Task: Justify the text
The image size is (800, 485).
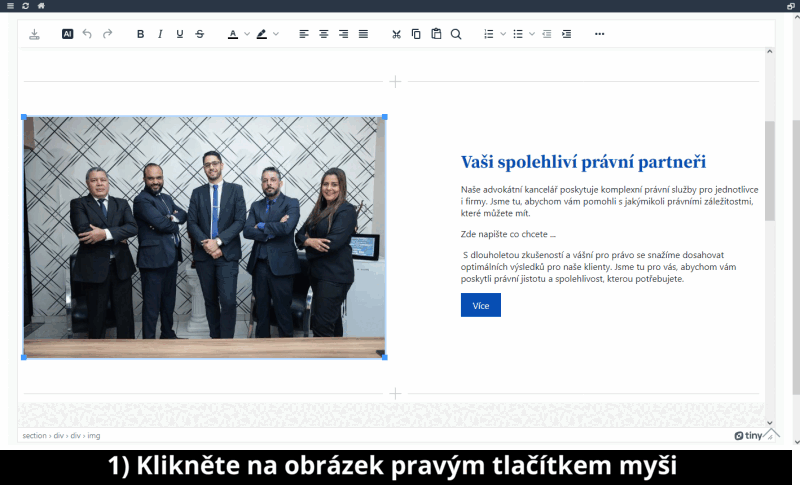Action: click(363, 34)
